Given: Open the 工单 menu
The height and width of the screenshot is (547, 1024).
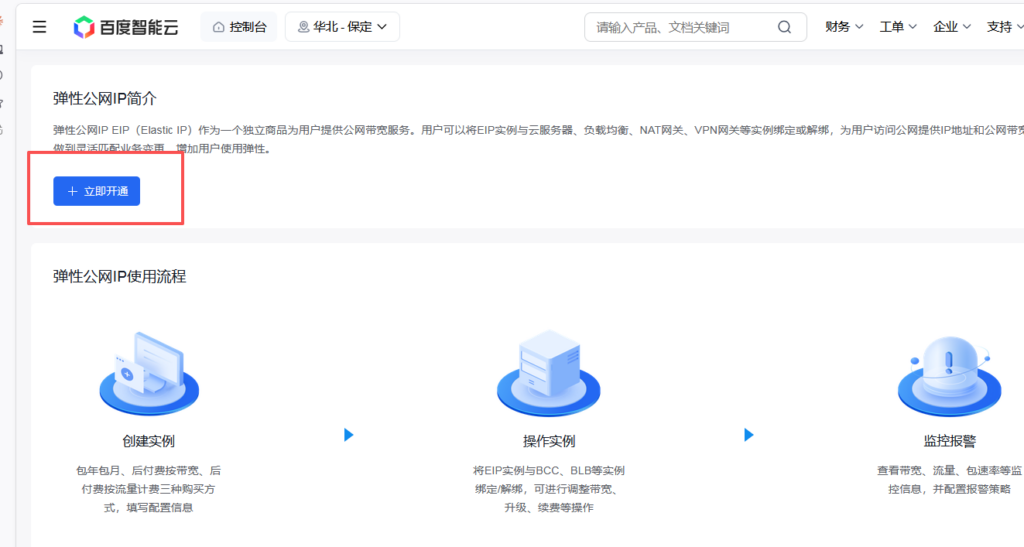Looking at the screenshot, I should [898, 27].
